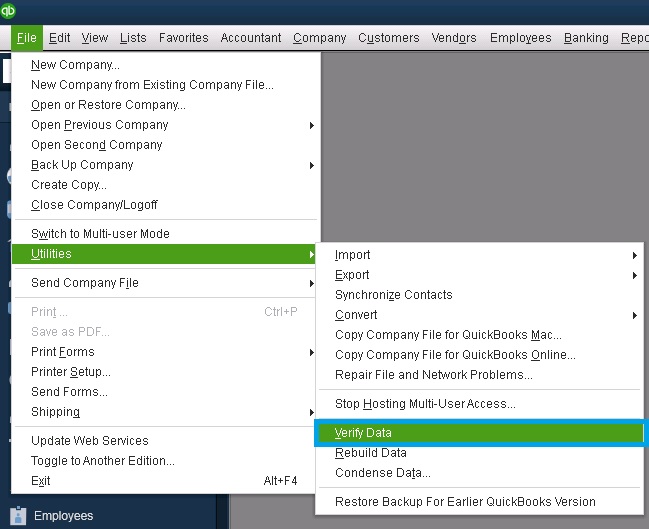Select Close Company/Logoff
The image size is (649, 529).
pos(166,205)
